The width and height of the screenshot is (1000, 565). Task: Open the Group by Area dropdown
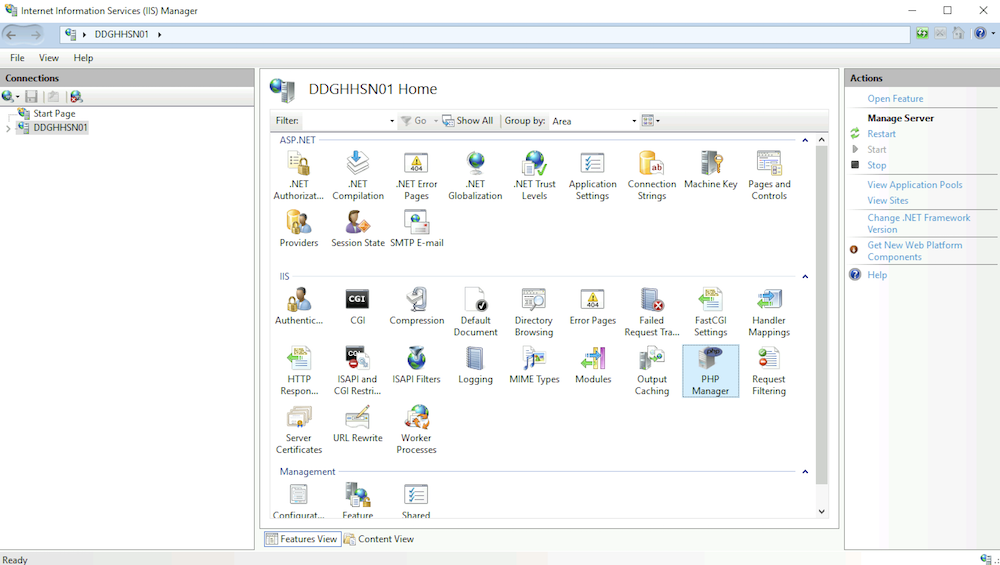pyautogui.click(x=594, y=121)
